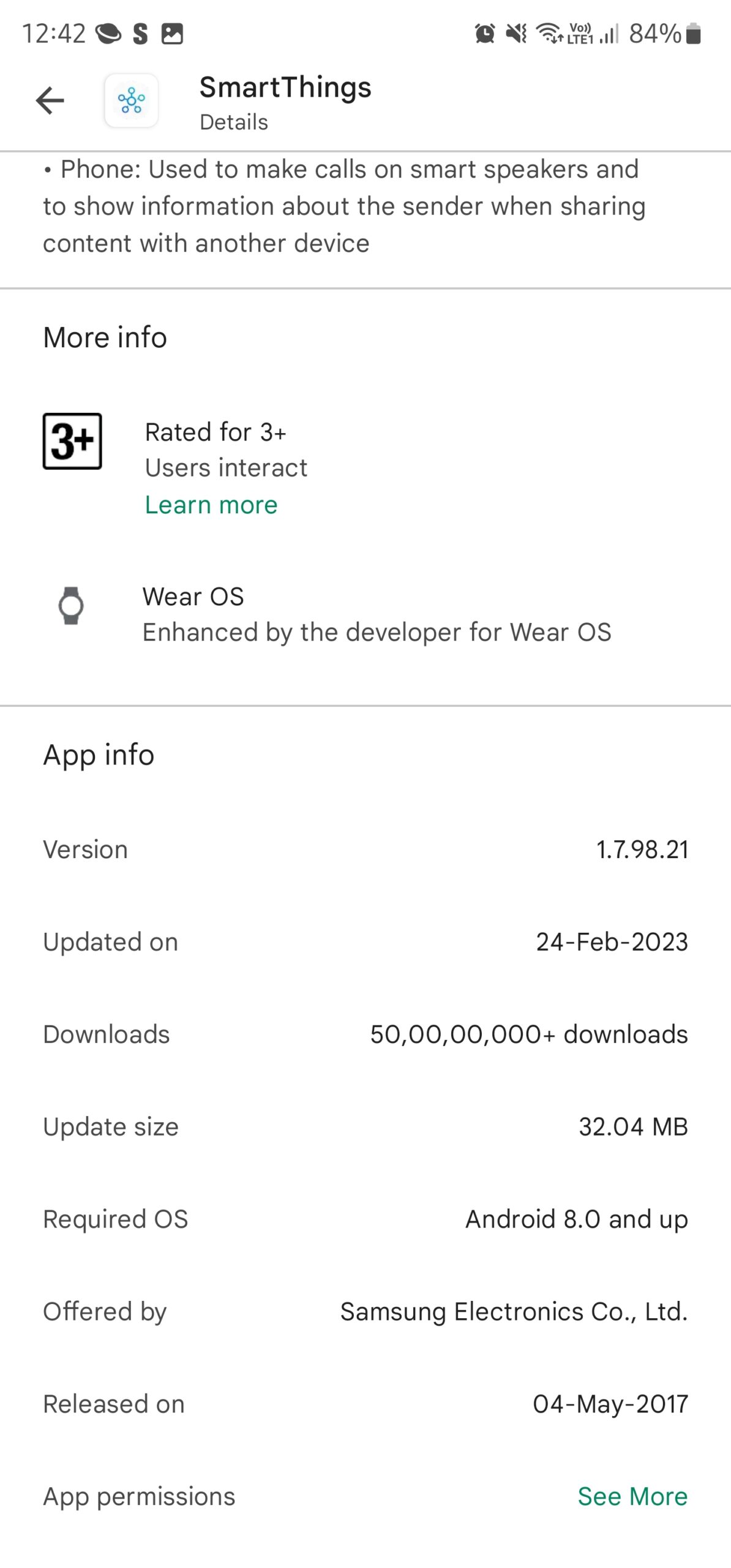Tap the Version number 1.7.98.21

(642, 850)
